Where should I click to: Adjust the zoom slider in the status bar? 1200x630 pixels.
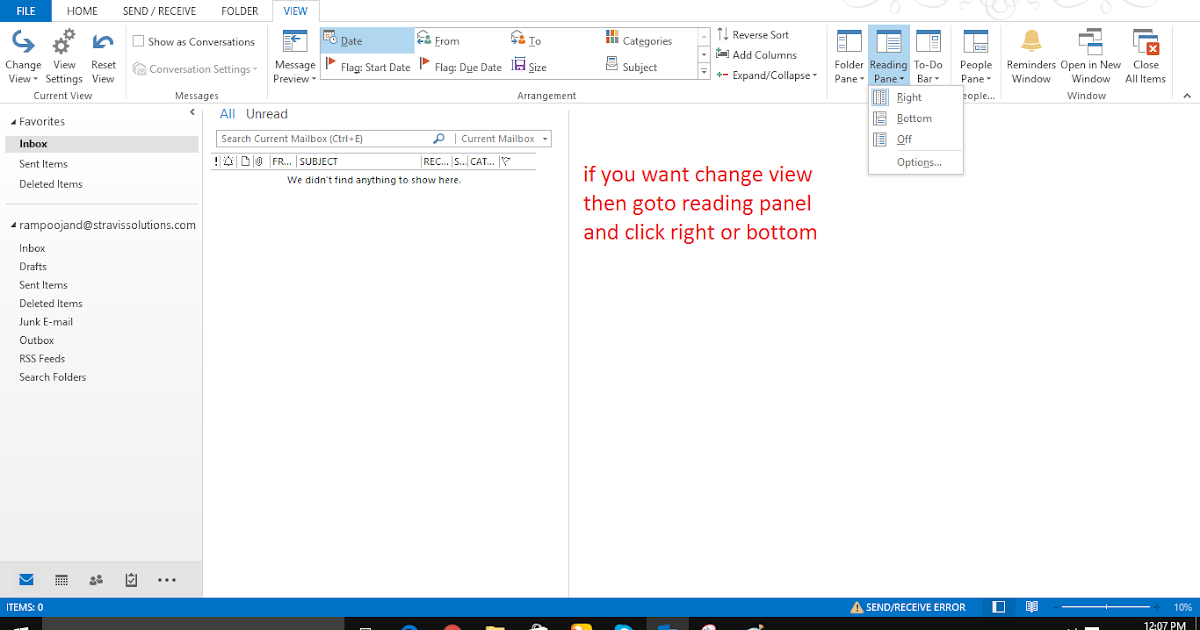(x=1108, y=606)
